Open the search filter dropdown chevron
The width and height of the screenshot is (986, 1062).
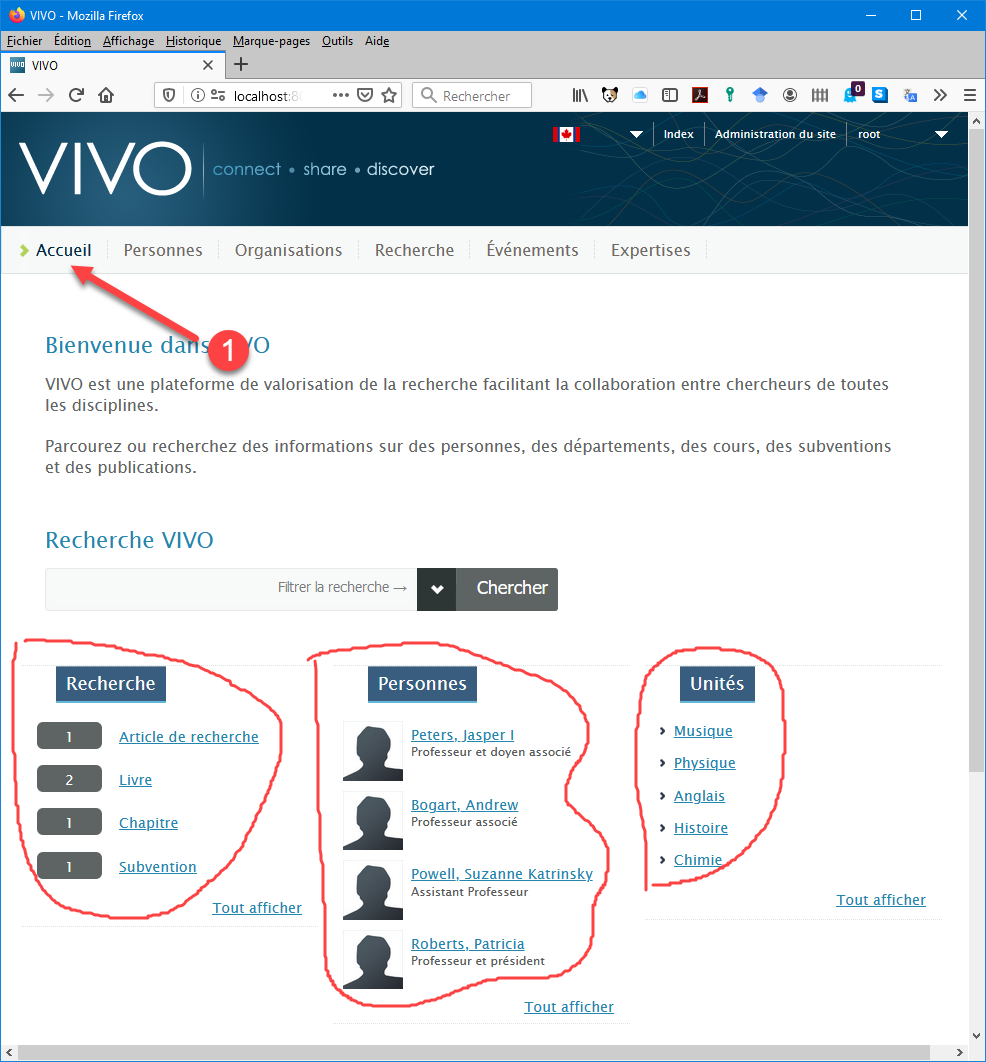(437, 589)
